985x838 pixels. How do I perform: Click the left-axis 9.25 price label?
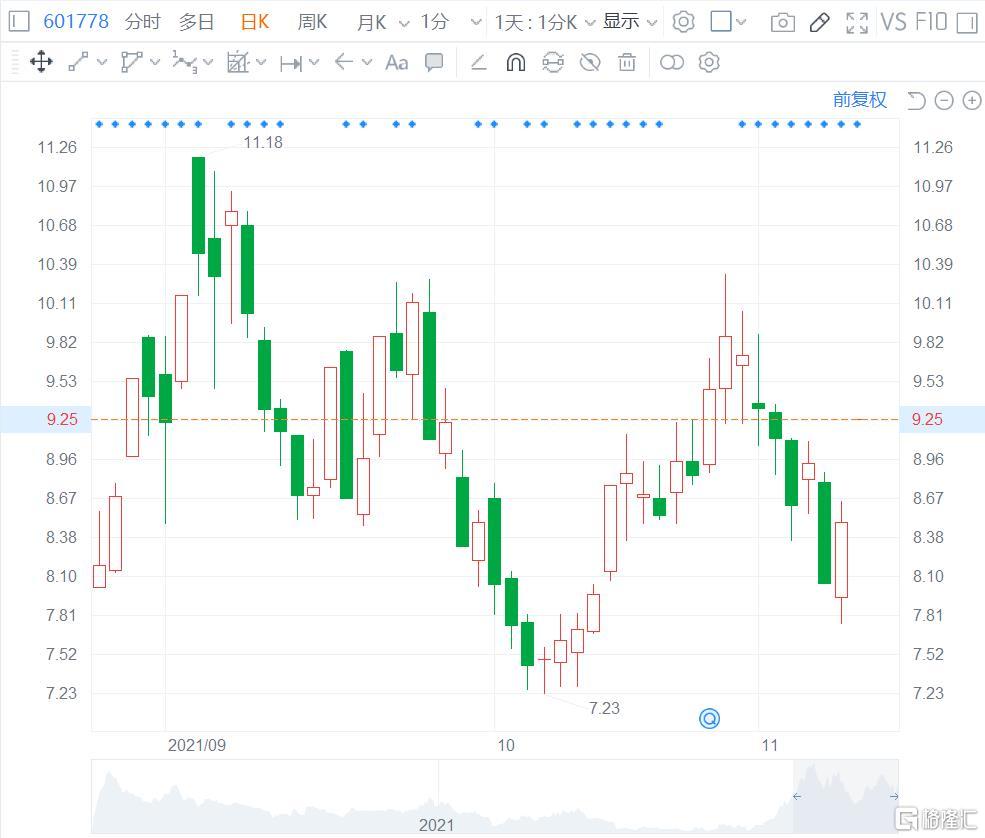coord(62,420)
